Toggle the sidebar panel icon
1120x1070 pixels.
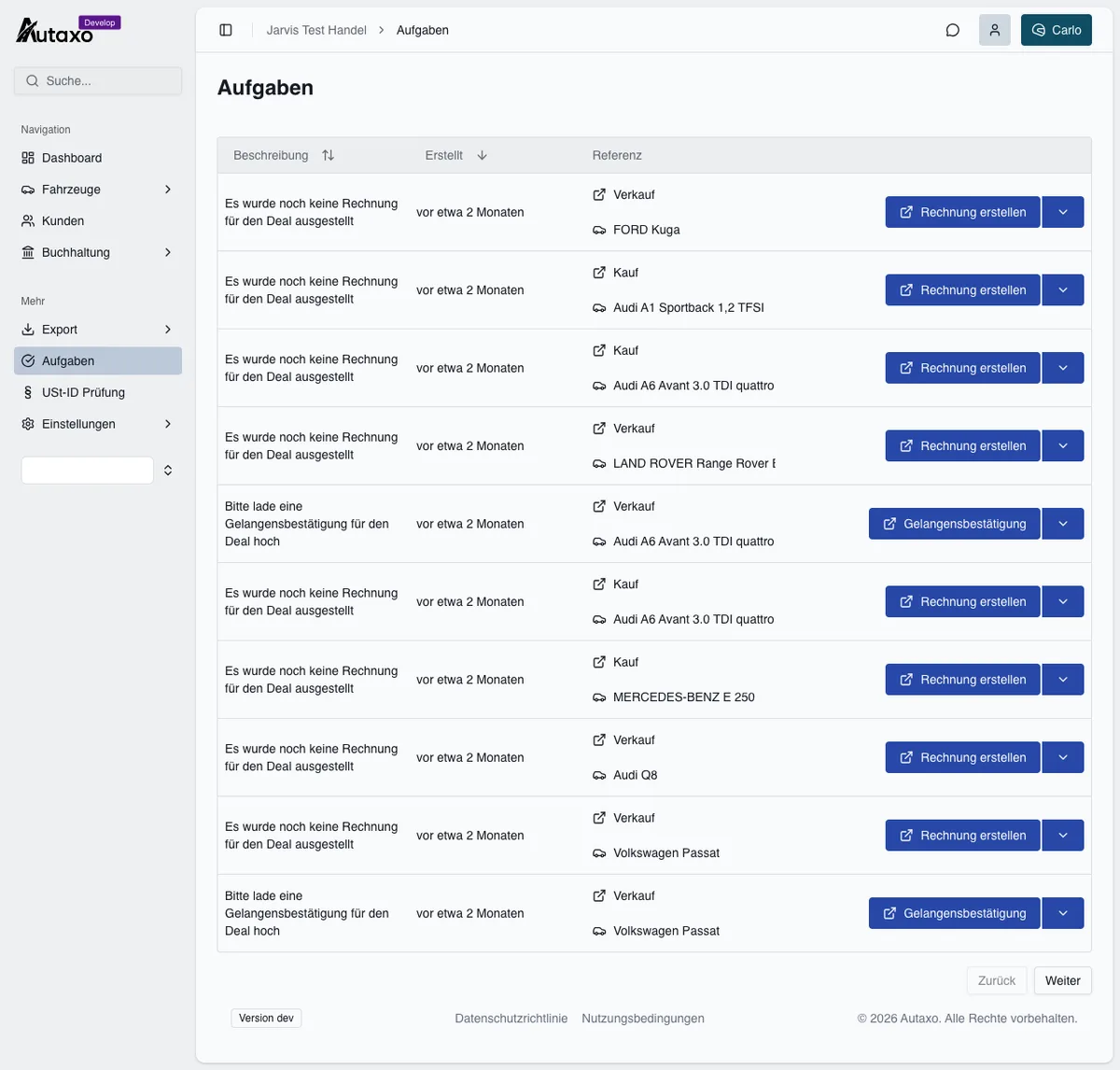[x=226, y=30]
